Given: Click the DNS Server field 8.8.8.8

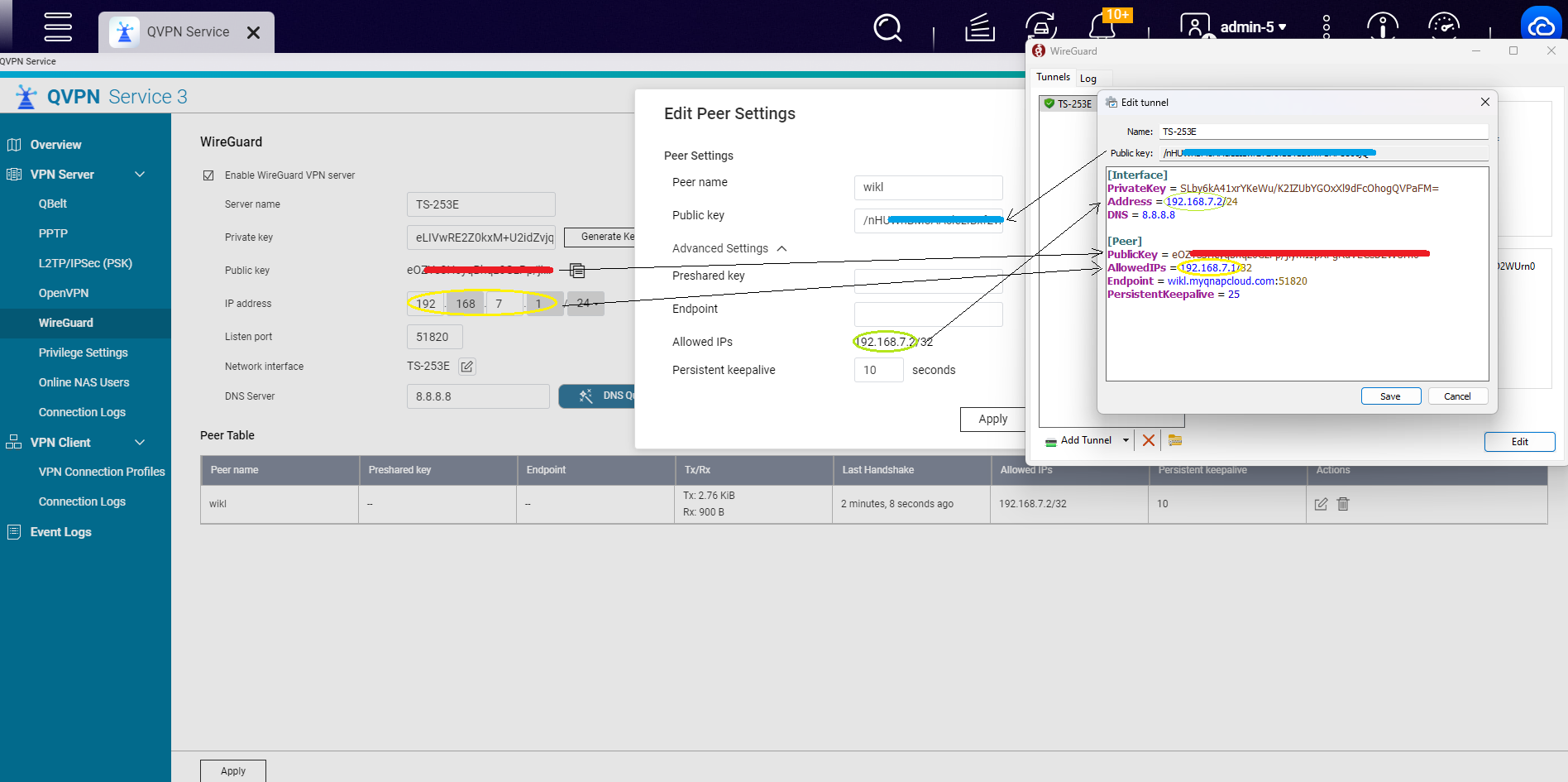Looking at the screenshot, I should tap(478, 396).
